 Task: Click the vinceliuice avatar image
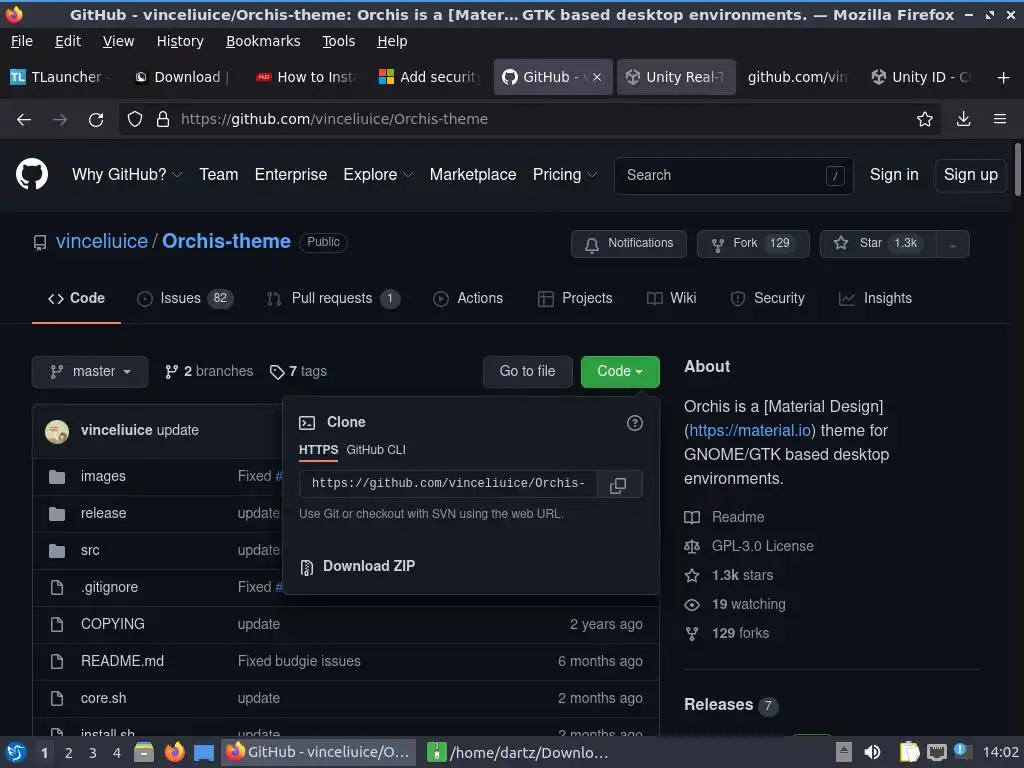point(57,432)
